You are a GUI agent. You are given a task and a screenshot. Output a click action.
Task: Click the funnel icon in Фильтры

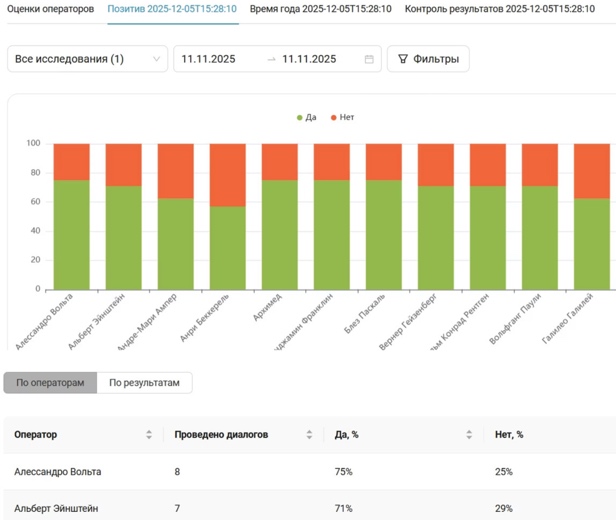(403, 59)
